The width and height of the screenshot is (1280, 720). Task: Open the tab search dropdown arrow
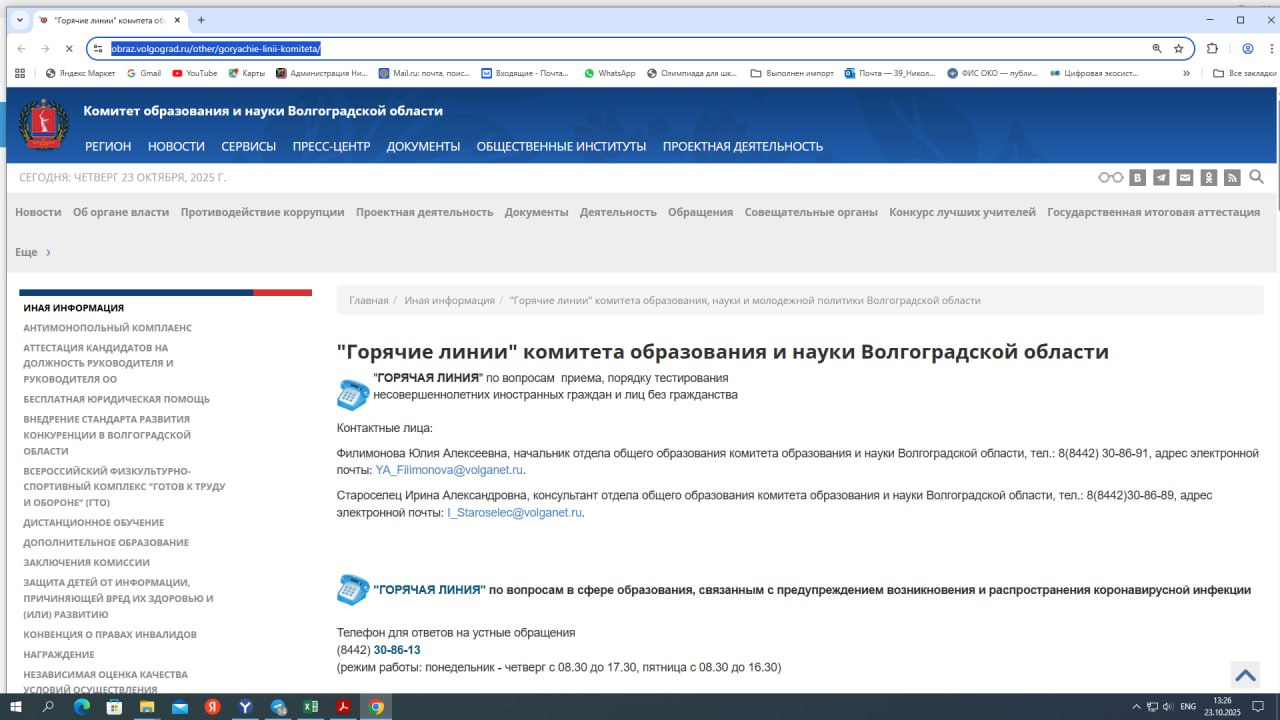(x=19, y=20)
